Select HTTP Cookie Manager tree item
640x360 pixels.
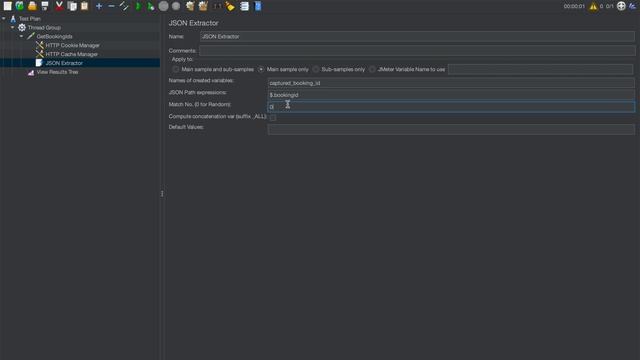(72, 45)
